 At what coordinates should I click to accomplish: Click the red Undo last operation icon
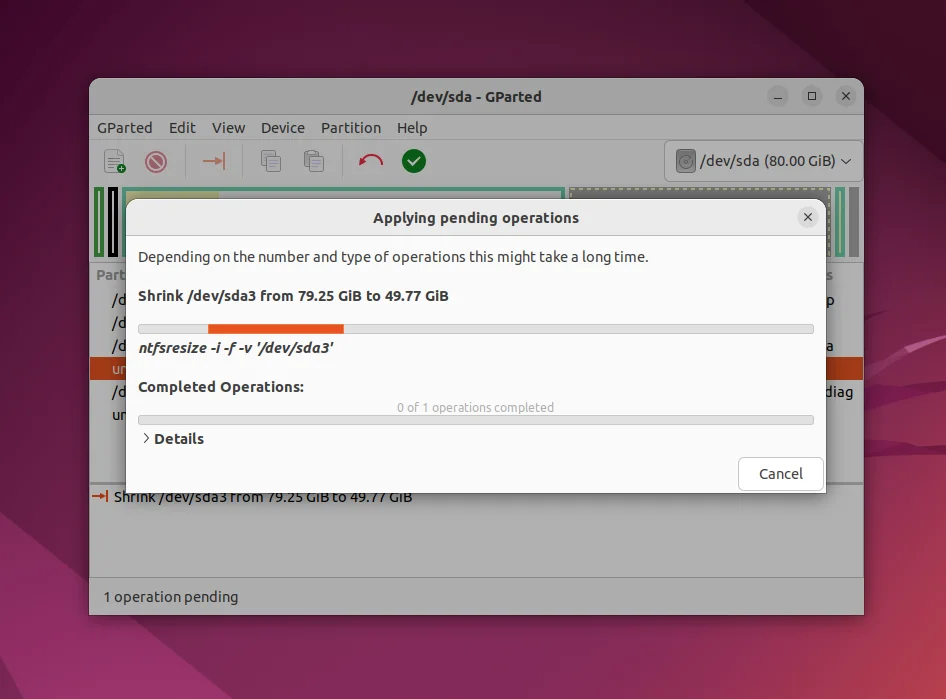[x=370, y=161]
